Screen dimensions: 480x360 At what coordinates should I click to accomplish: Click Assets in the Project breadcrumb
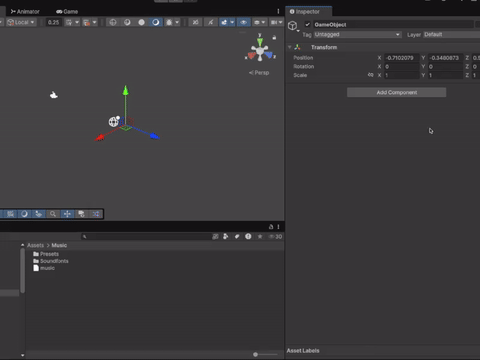coord(35,245)
